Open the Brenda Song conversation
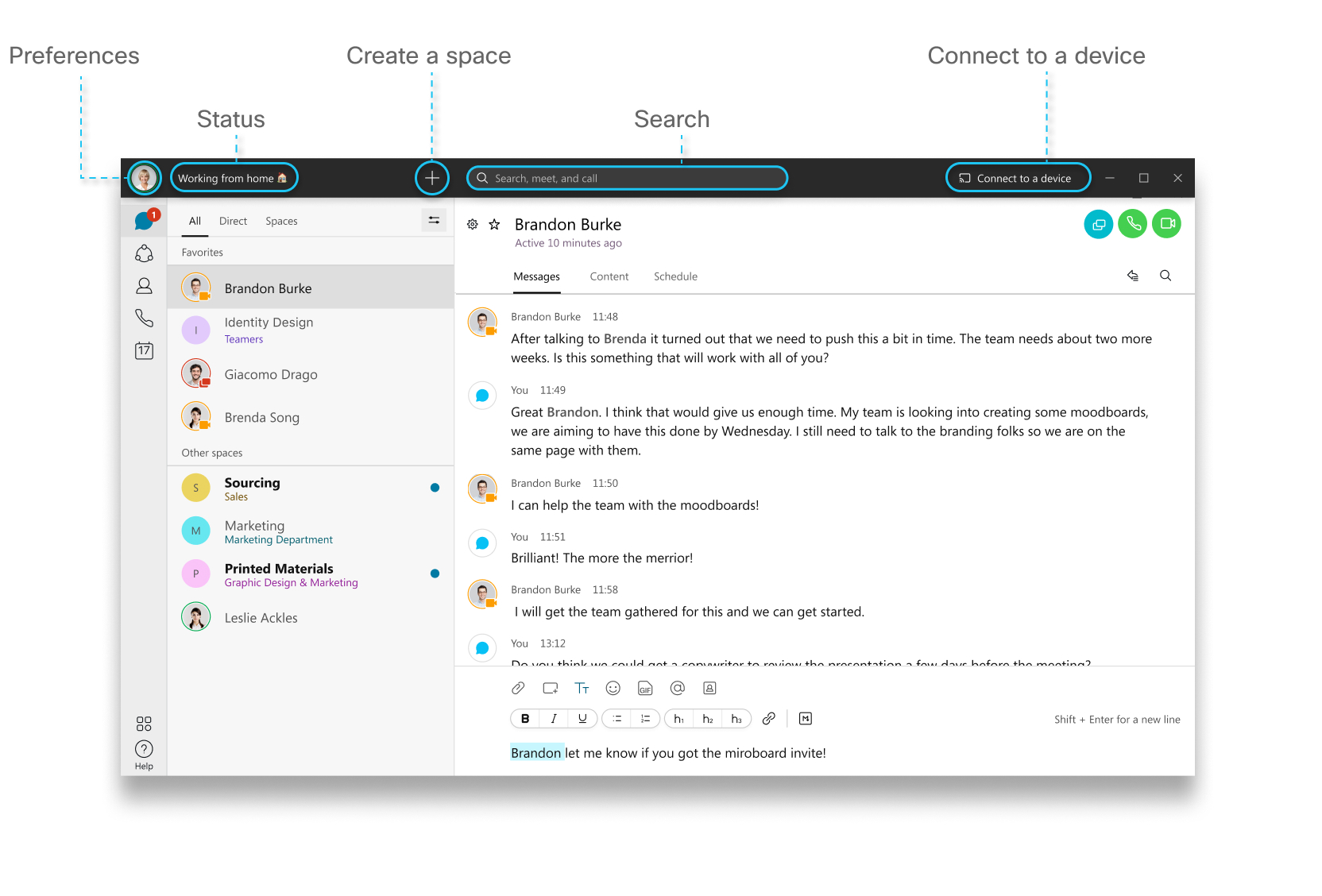The width and height of the screenshot is (1322, 896). (311, 416)
